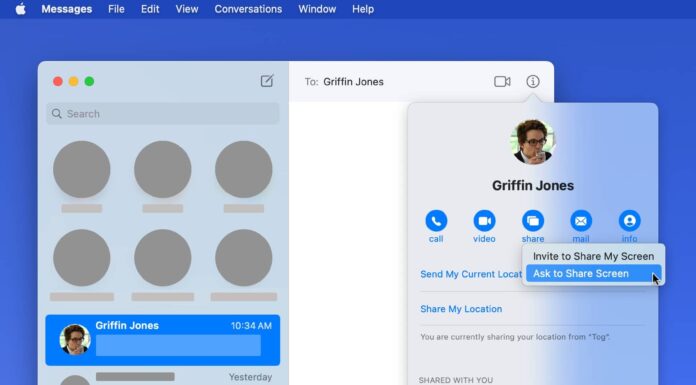Click the 10:34 AM timestamp
696x385 pixels.
coord(251,326)
